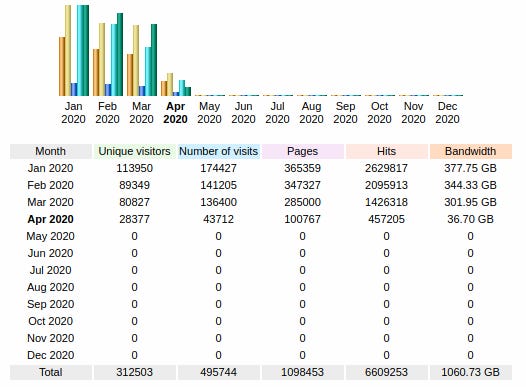526x387 pixels.
Task: Click total hits 6609253
Action: 386,372
